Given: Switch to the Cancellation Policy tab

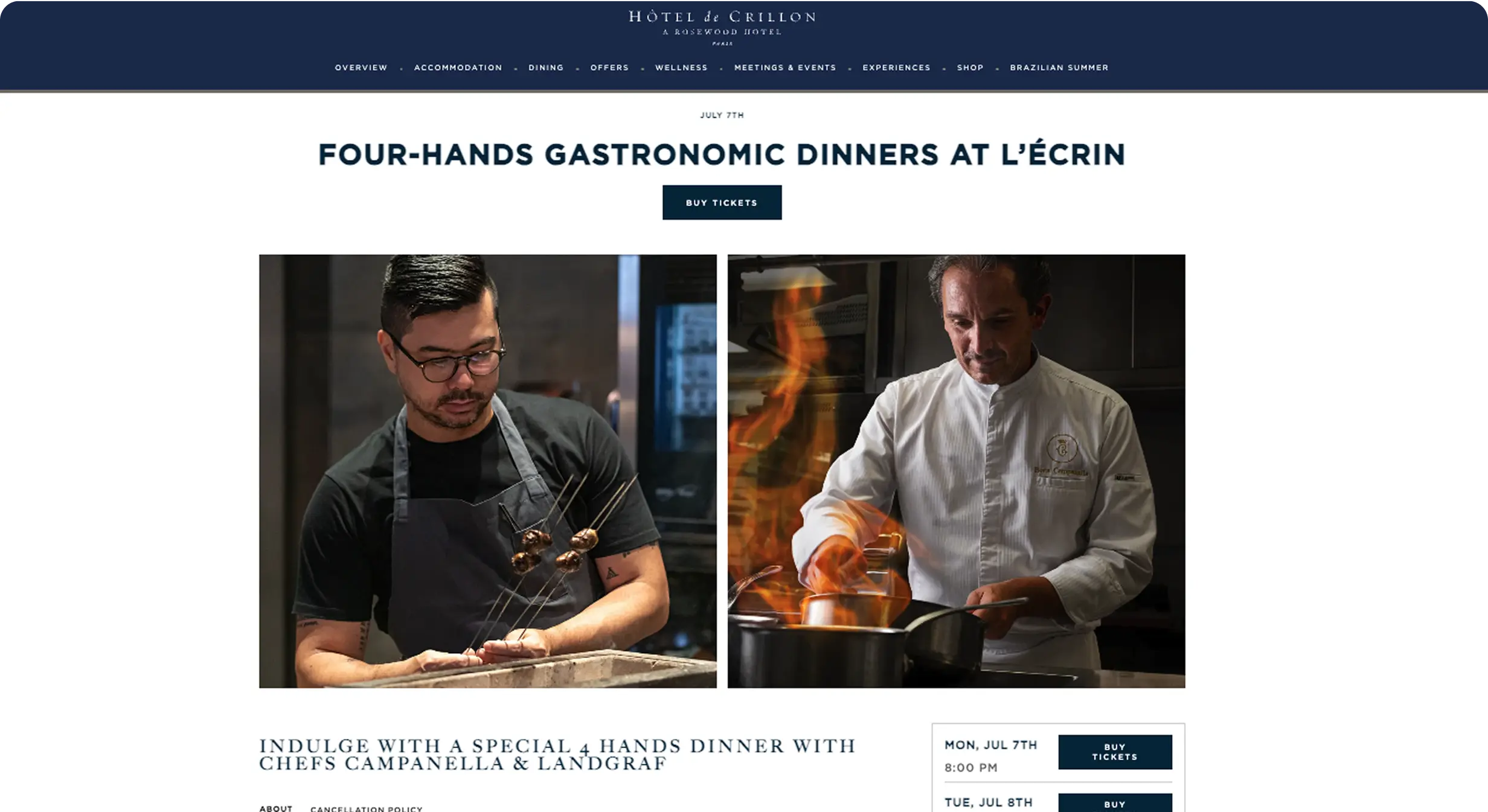Looking at the screenshot, I should pos(367,808).
